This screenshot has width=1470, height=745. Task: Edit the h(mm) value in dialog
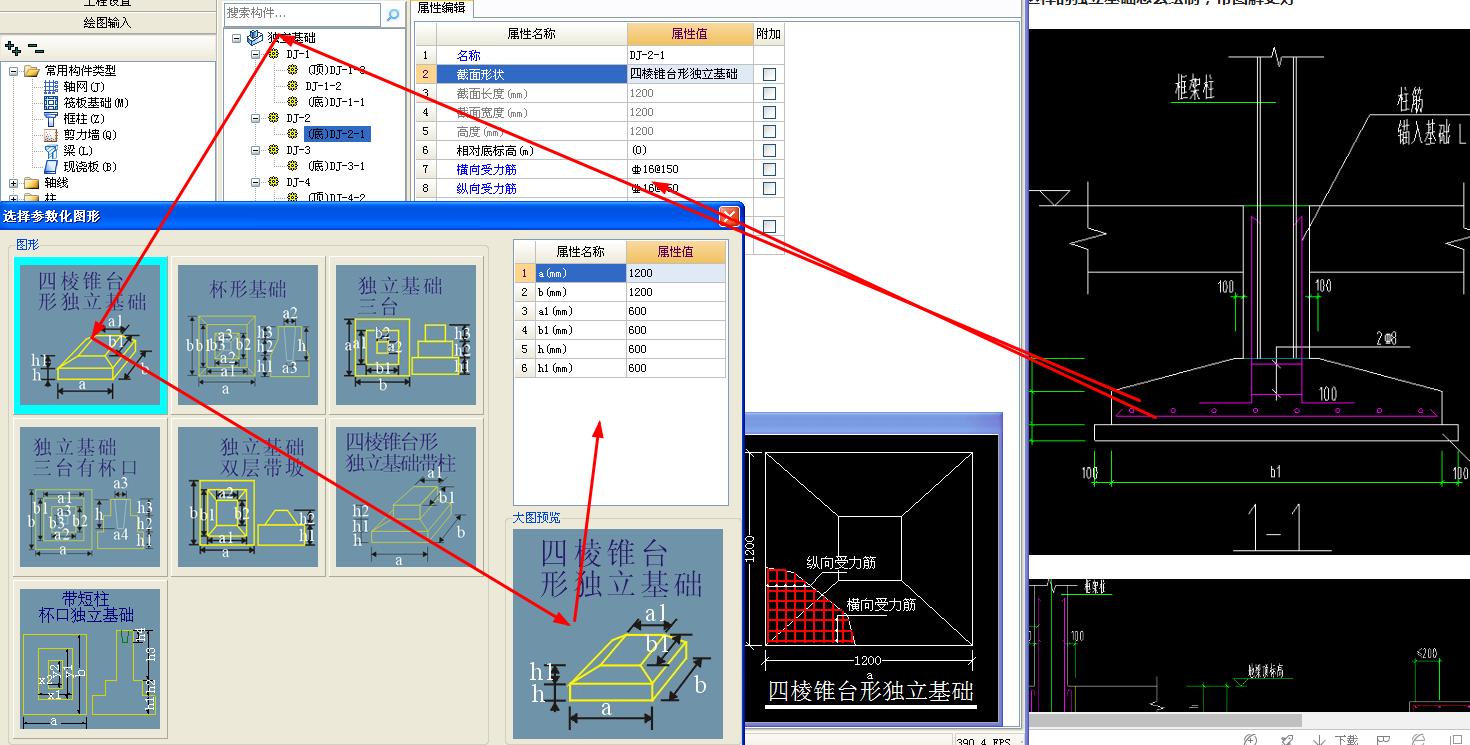[x=675, y=349]
